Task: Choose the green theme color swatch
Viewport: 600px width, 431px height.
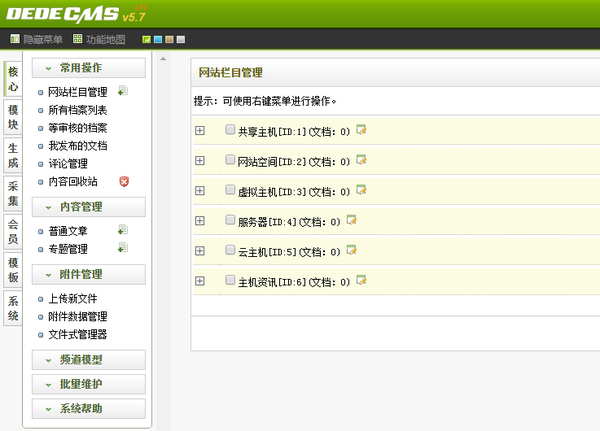Action: pos(146,39)
